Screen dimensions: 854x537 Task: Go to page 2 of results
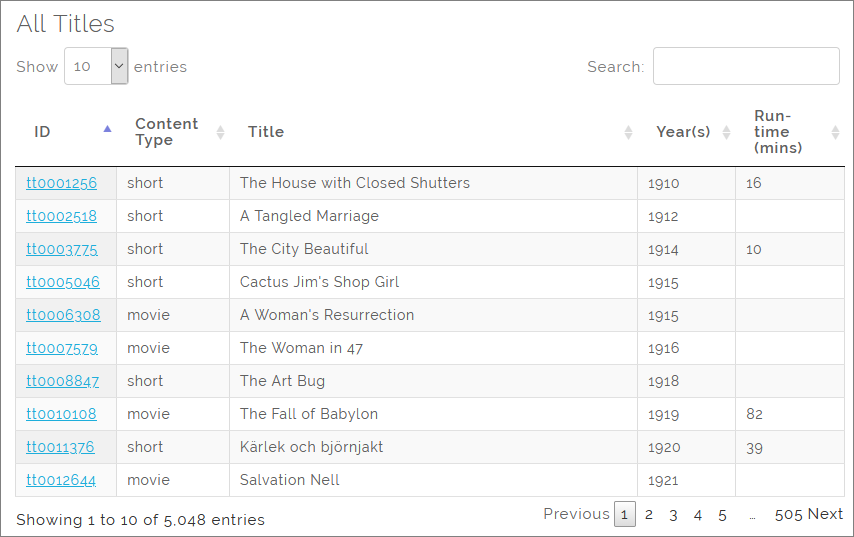click(649, 515)
